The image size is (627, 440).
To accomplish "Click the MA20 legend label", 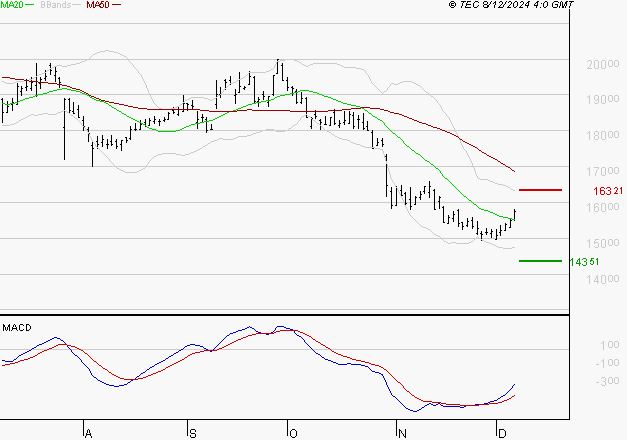I will [12, 5].
